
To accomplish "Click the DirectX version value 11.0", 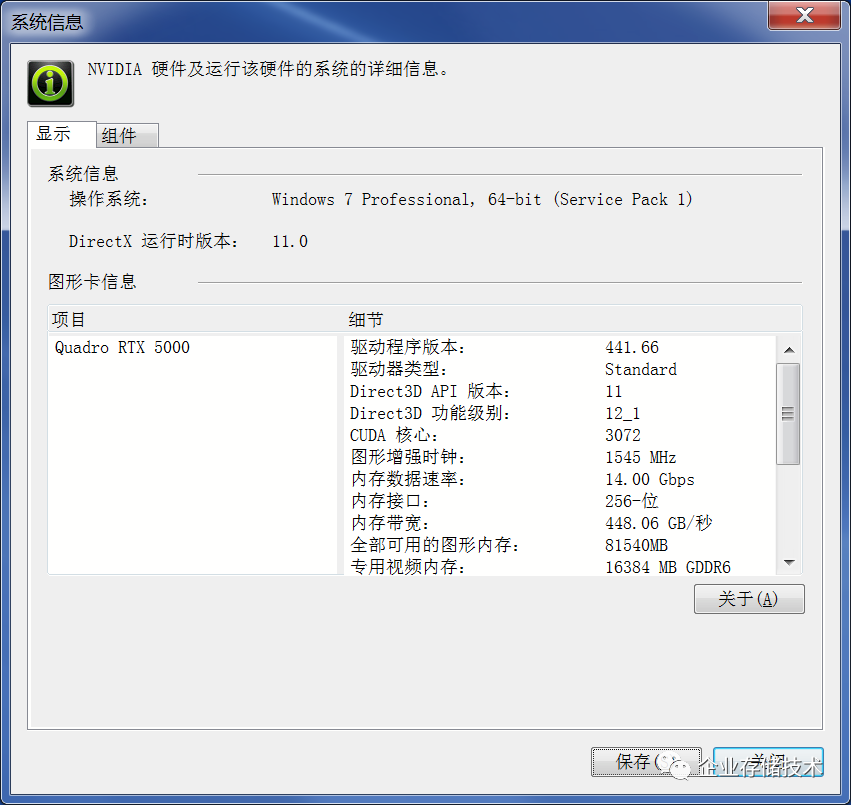I will (x=290, y=241).
